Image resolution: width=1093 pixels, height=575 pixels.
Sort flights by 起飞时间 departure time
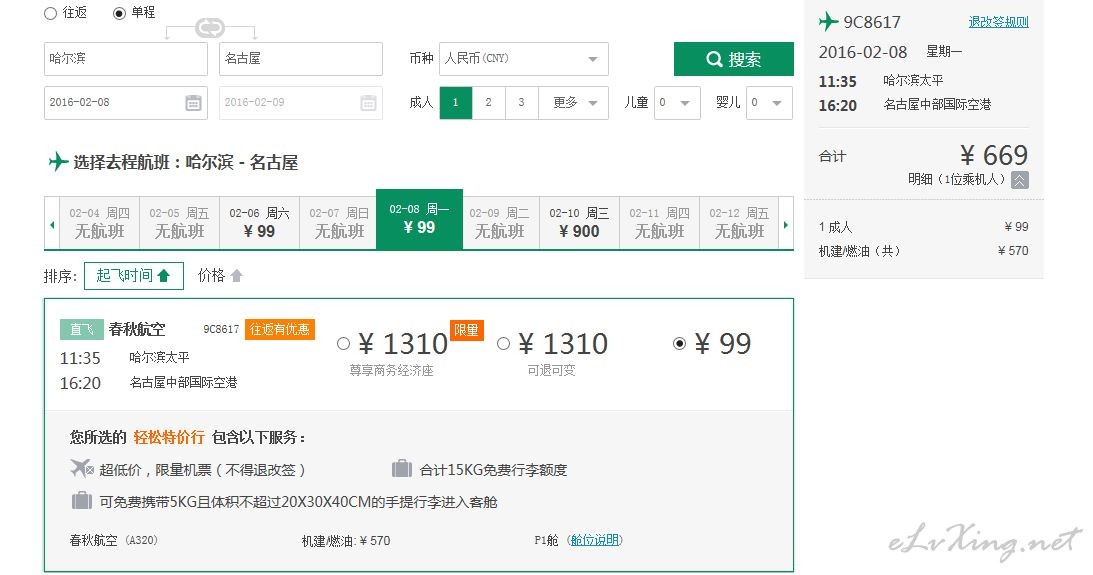[x=134, y=275]
